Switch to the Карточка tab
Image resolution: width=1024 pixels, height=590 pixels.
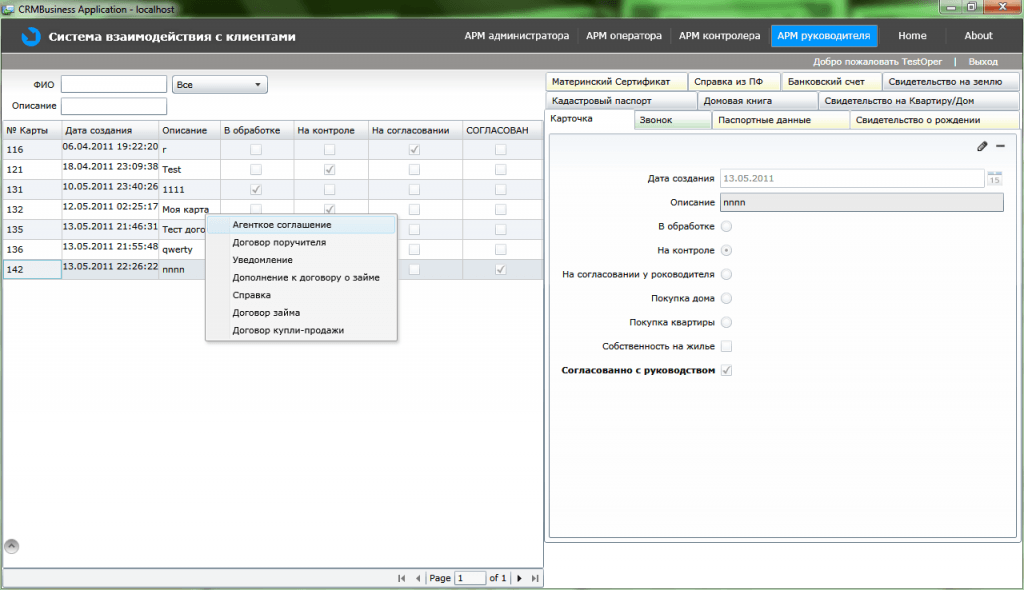click(589, 119)
